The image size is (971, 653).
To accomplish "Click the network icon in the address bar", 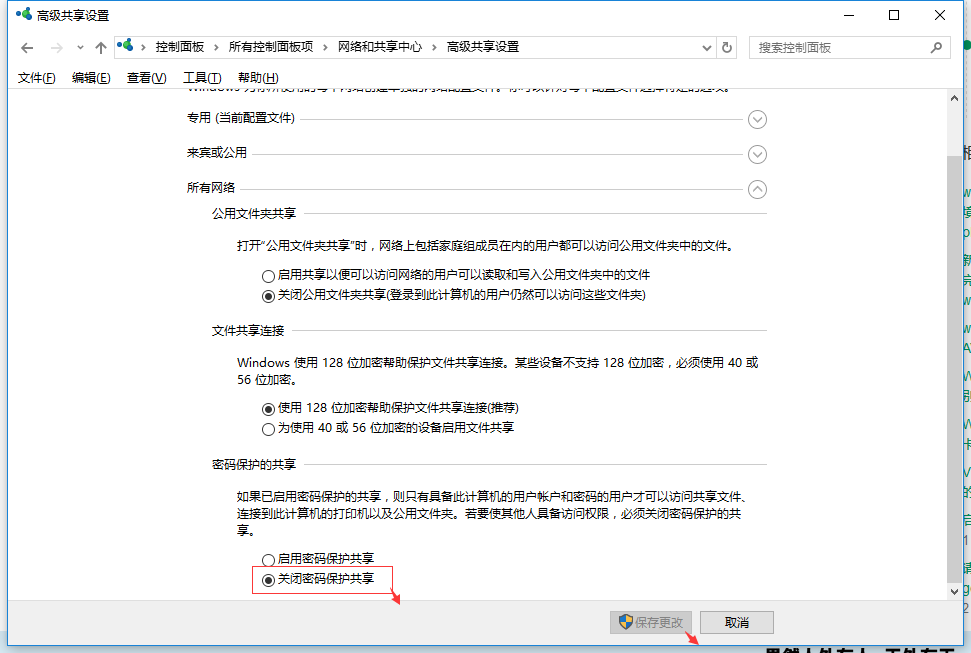I will [125, 46].
